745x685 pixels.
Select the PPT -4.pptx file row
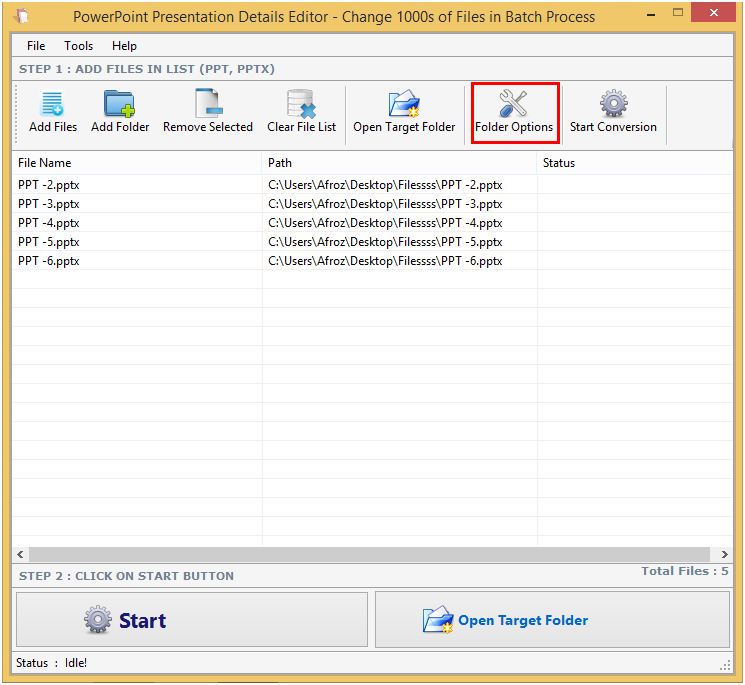coord(372,223)
